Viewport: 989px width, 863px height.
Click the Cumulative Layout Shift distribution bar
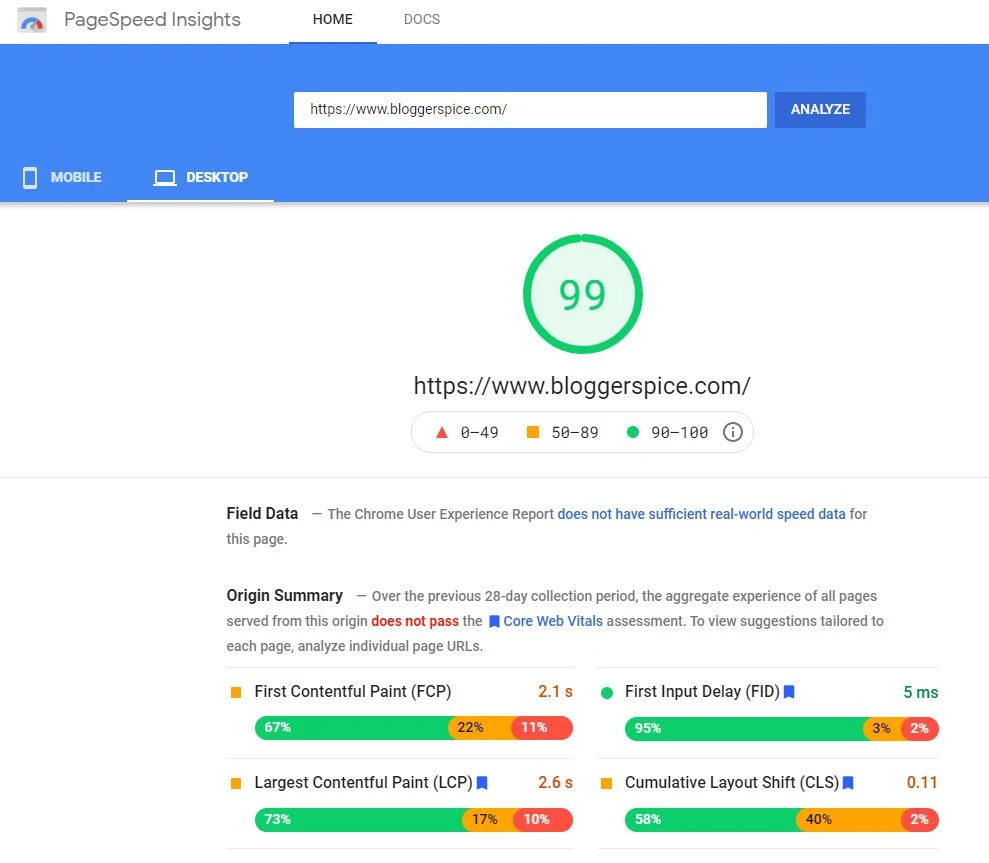[781, 819]
